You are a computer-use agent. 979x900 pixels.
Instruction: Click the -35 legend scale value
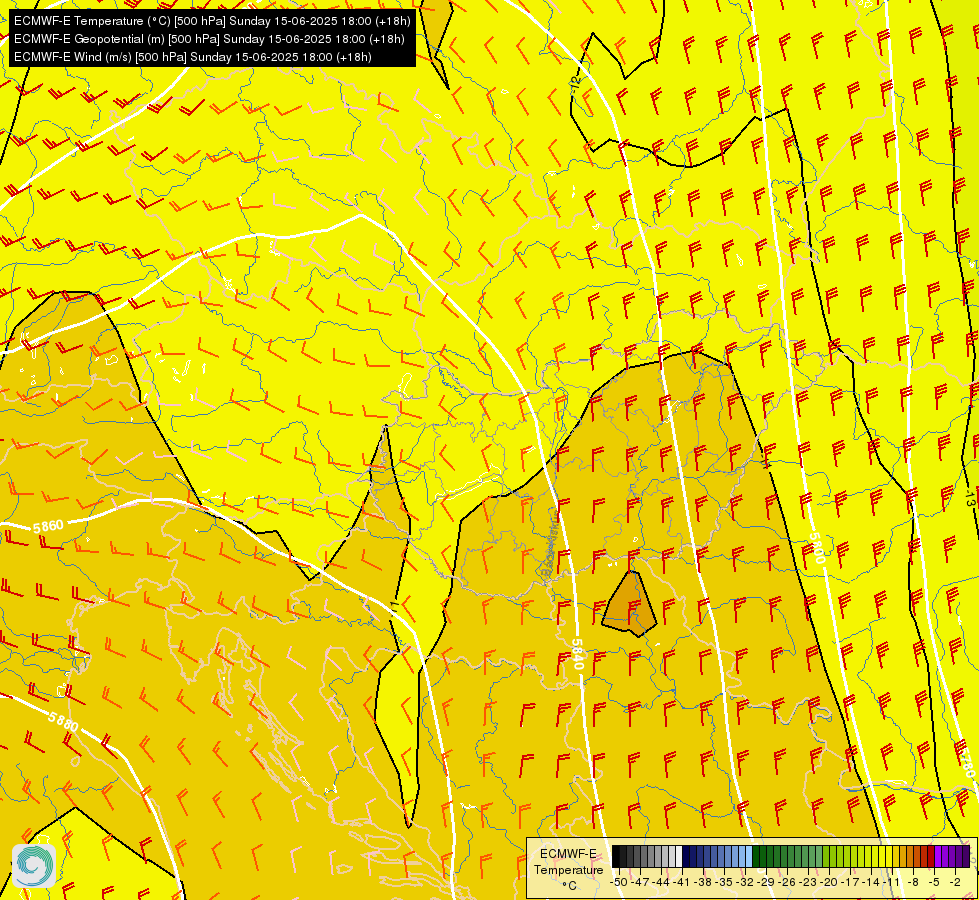click(x=724, y=882)
